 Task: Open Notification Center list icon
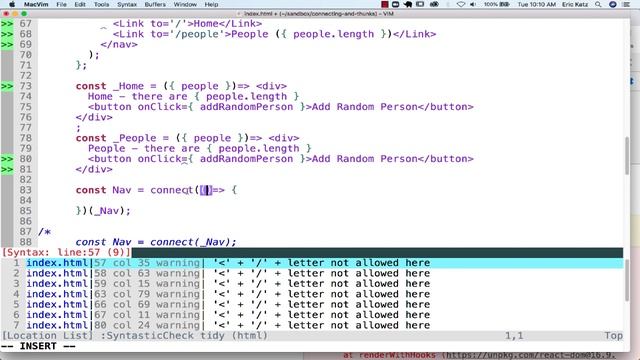point(627,4)
